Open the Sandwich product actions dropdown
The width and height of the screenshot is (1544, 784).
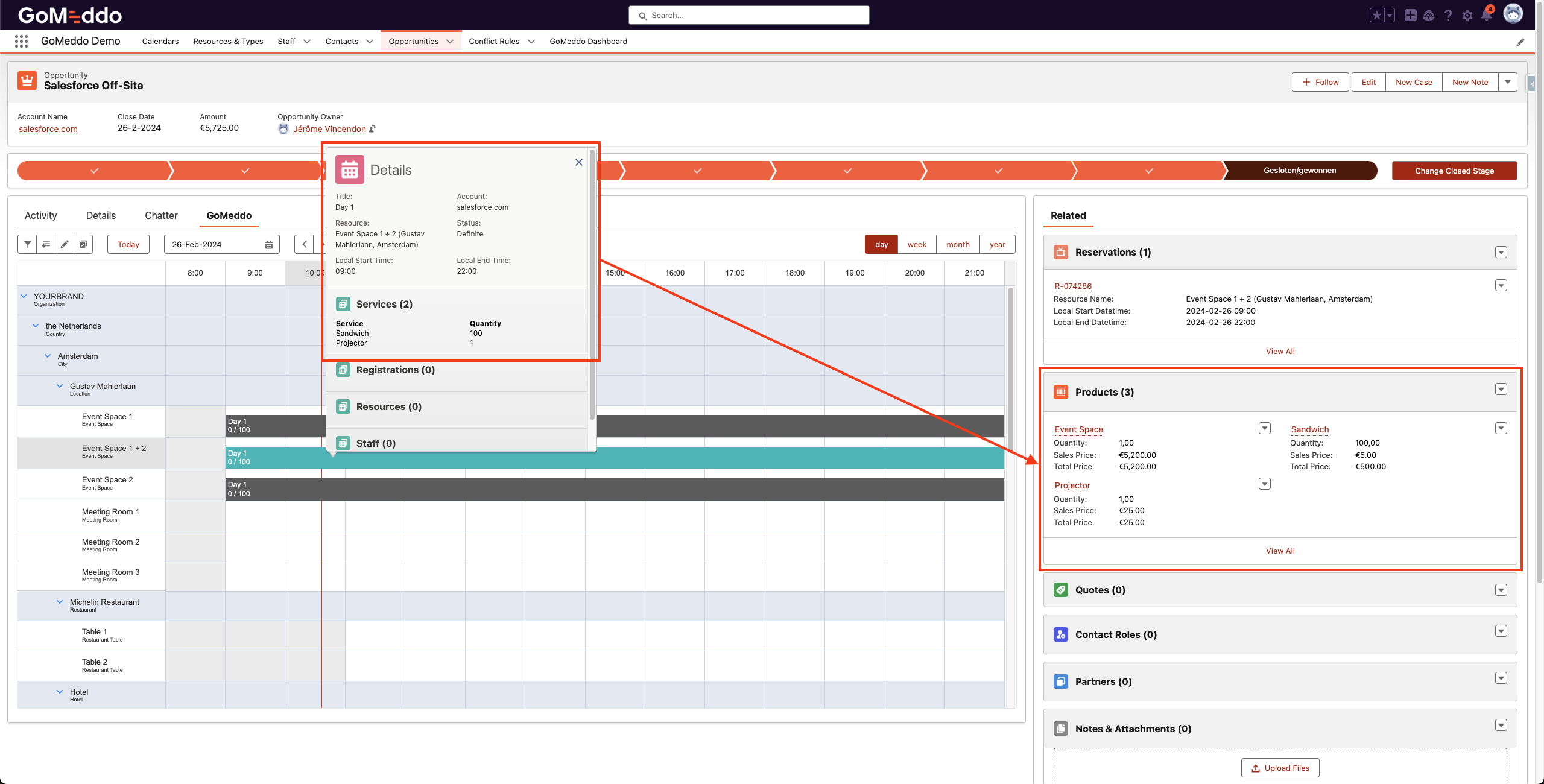coord(1501,428)
